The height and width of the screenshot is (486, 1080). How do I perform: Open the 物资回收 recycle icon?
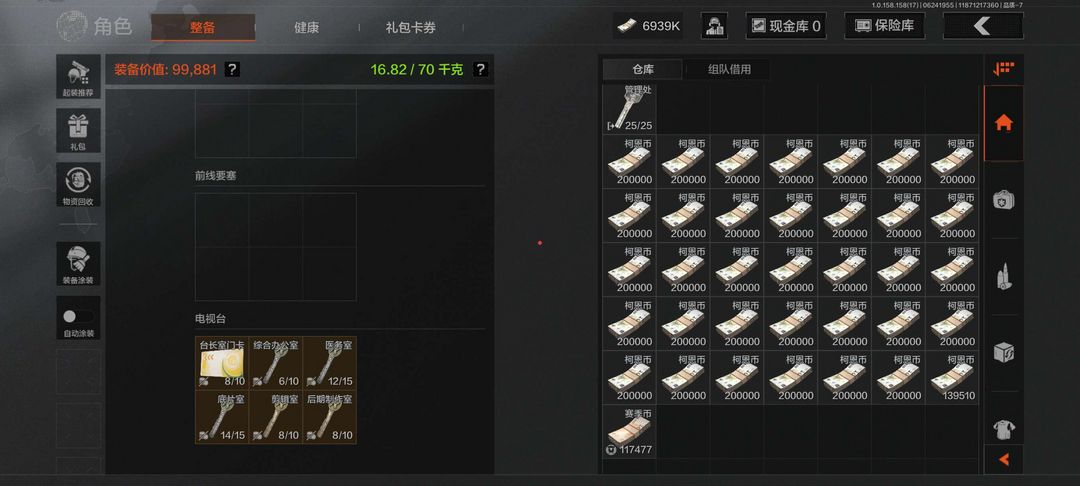click(78, 184)
